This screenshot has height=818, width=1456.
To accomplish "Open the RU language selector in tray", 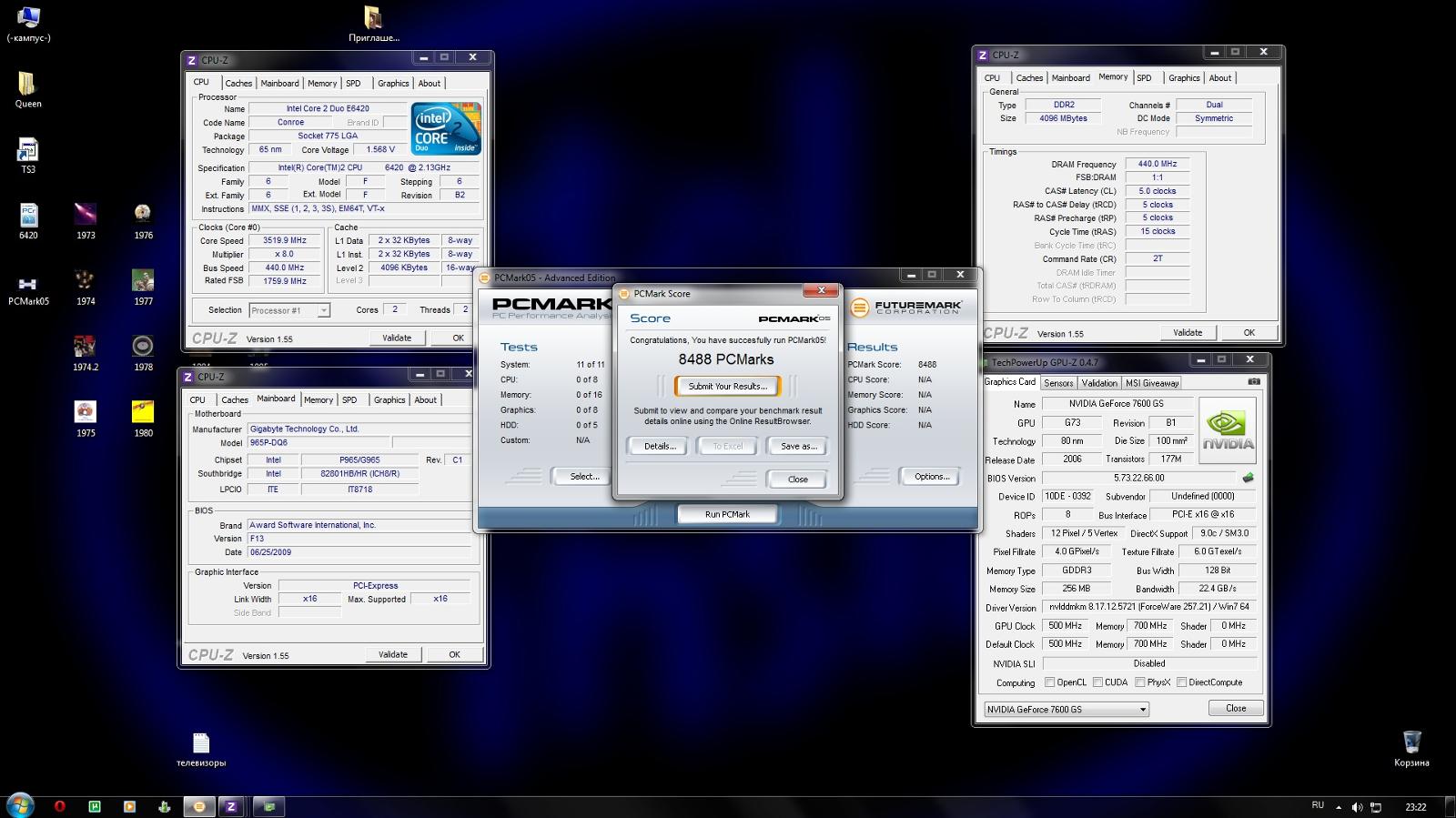I will pos(1318,805).
